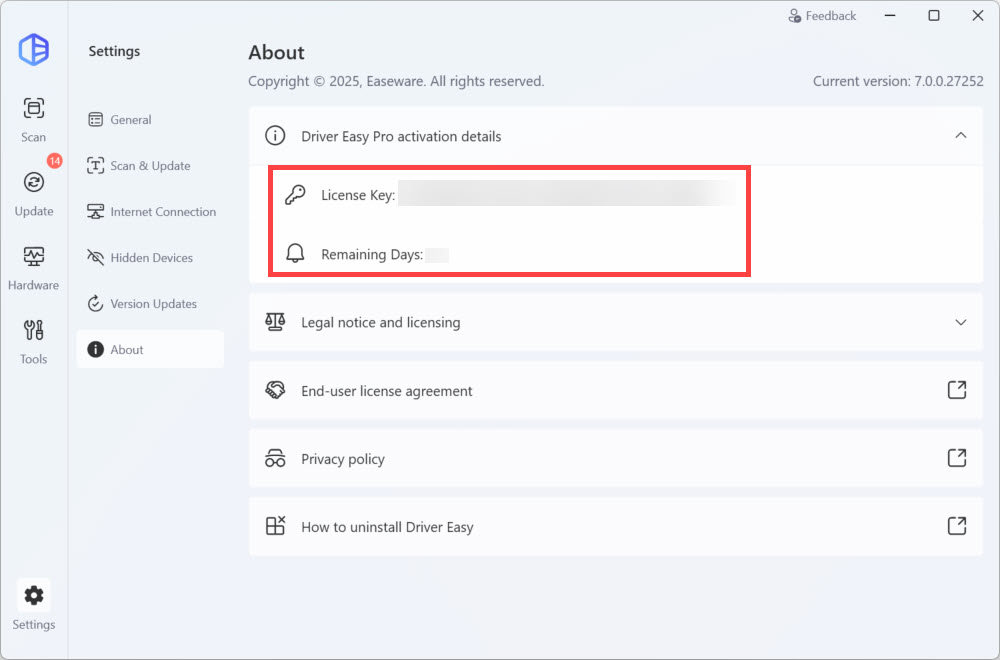Select the General settings item
Viewport: 1000px width, 660px height.
[x=151, y=119]
